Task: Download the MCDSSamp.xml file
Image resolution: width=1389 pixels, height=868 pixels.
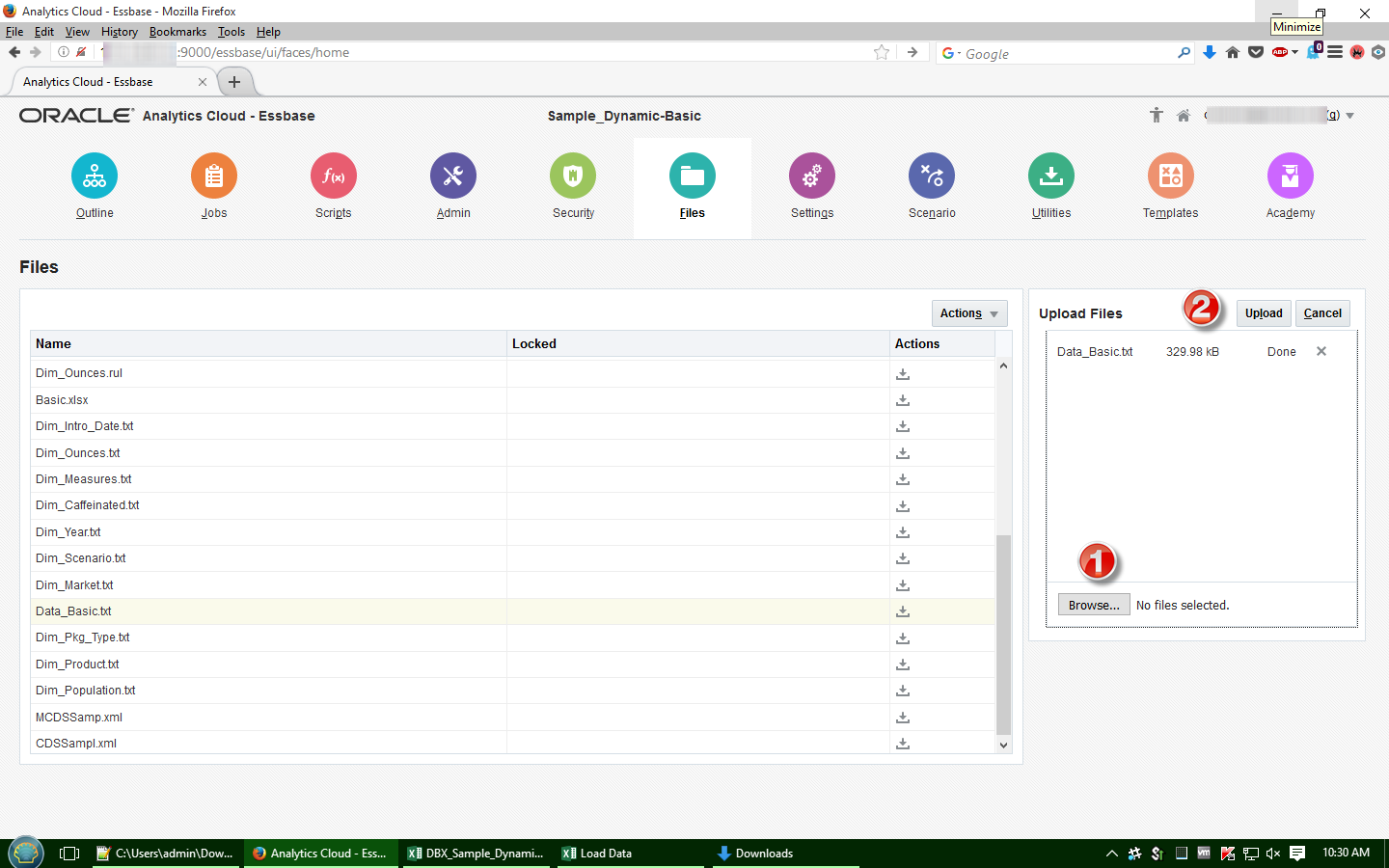Action: coord(903,718)
